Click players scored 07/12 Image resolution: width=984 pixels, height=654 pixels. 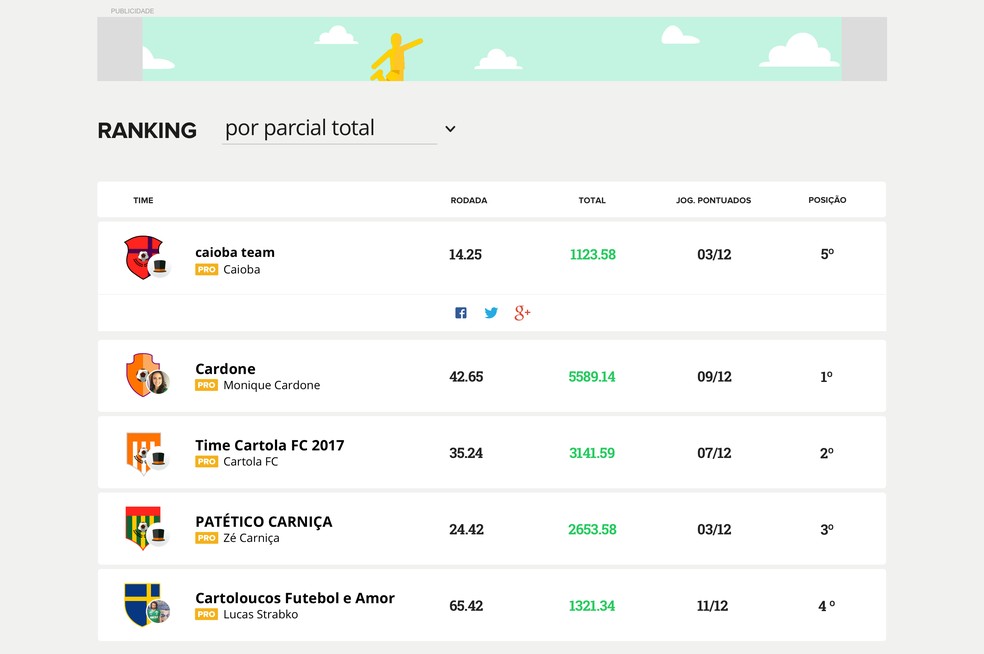coord(714,453)
